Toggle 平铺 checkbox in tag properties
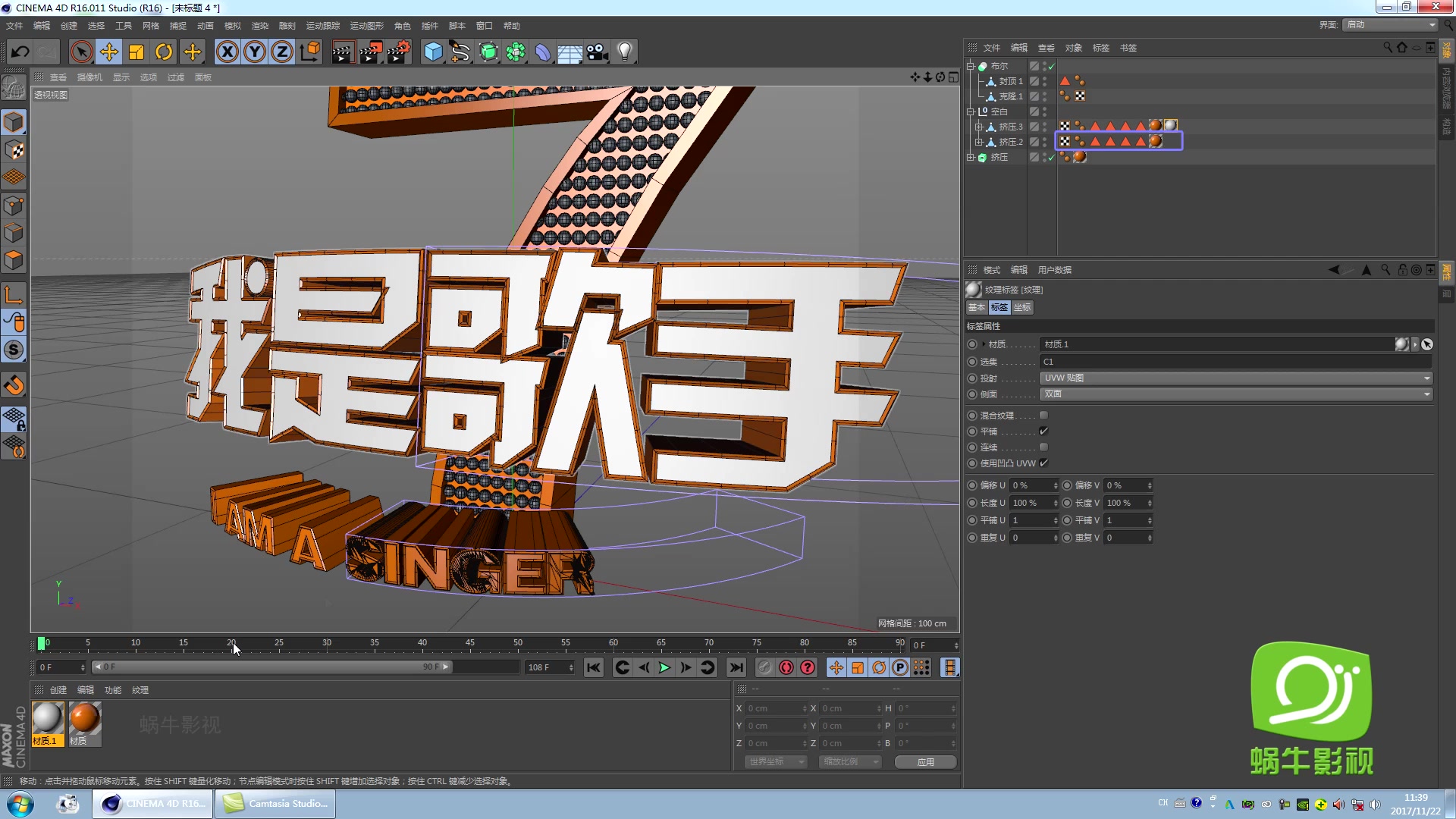Screen dimensions: 1456x819 coord(1044,430)
